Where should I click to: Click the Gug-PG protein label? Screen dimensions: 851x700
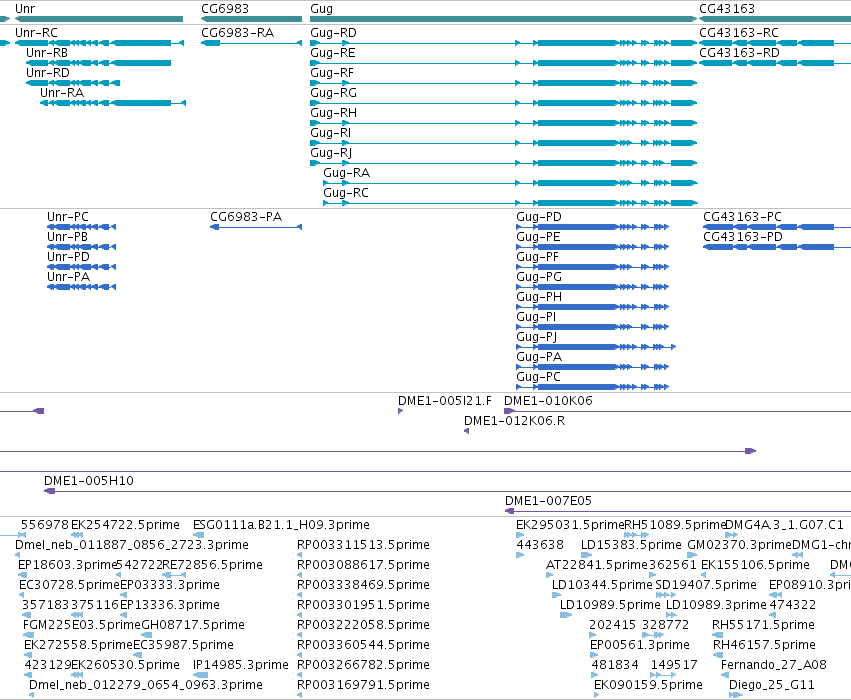pos(539,278)
